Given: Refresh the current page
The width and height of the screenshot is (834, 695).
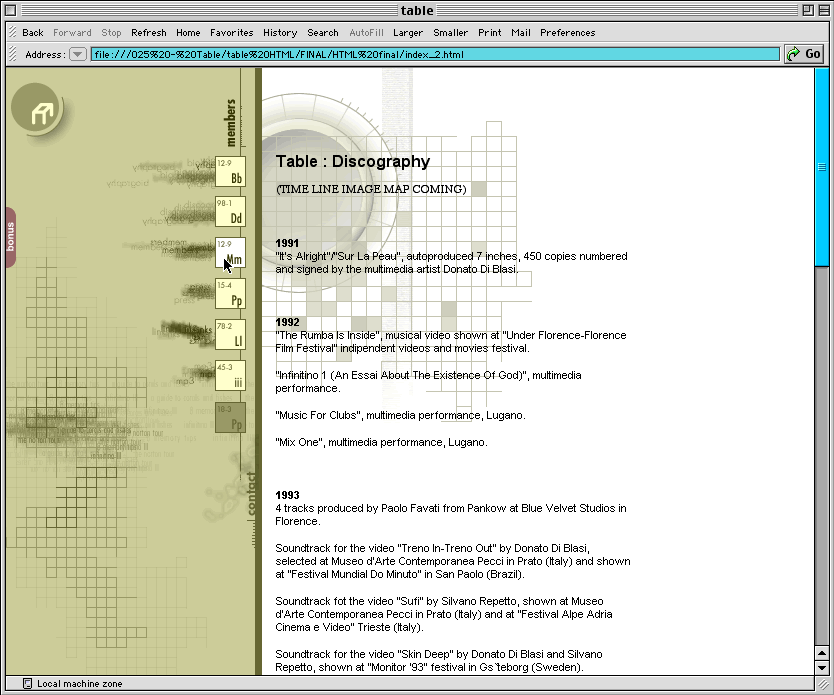Looking at the screenshot, I should tap(149, 32).
